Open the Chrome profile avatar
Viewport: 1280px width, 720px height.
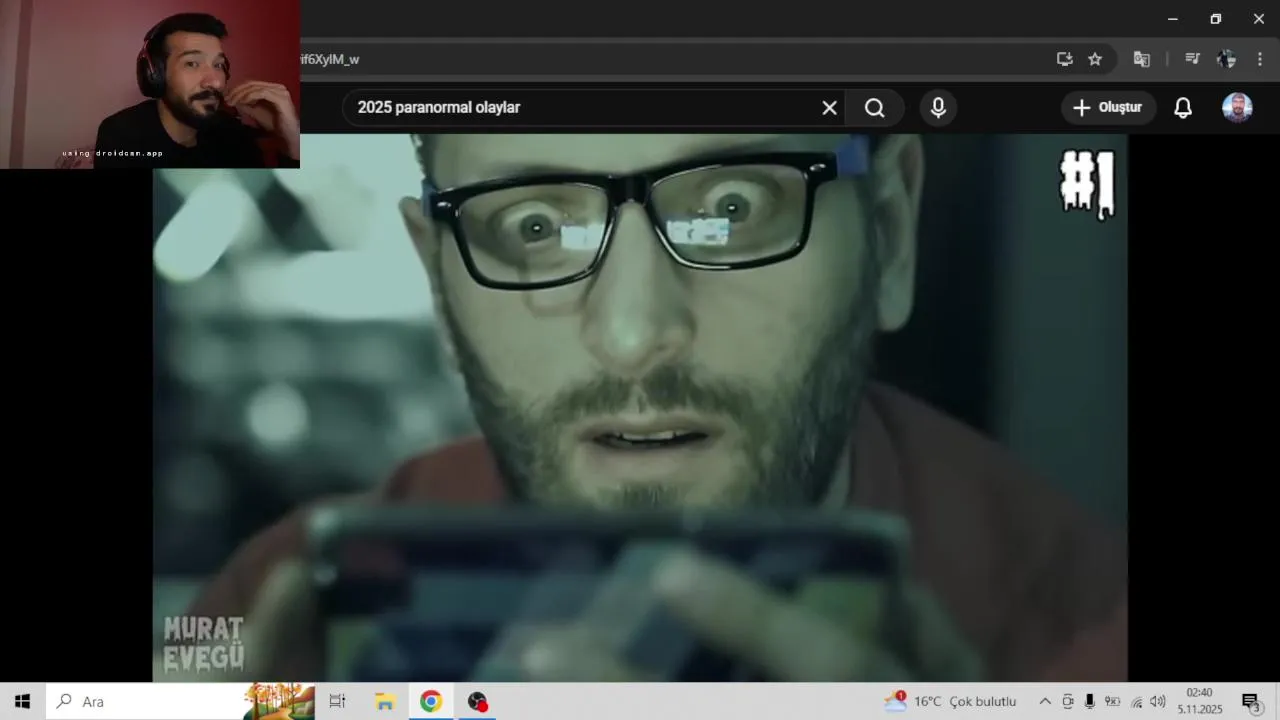(1226, 59)
